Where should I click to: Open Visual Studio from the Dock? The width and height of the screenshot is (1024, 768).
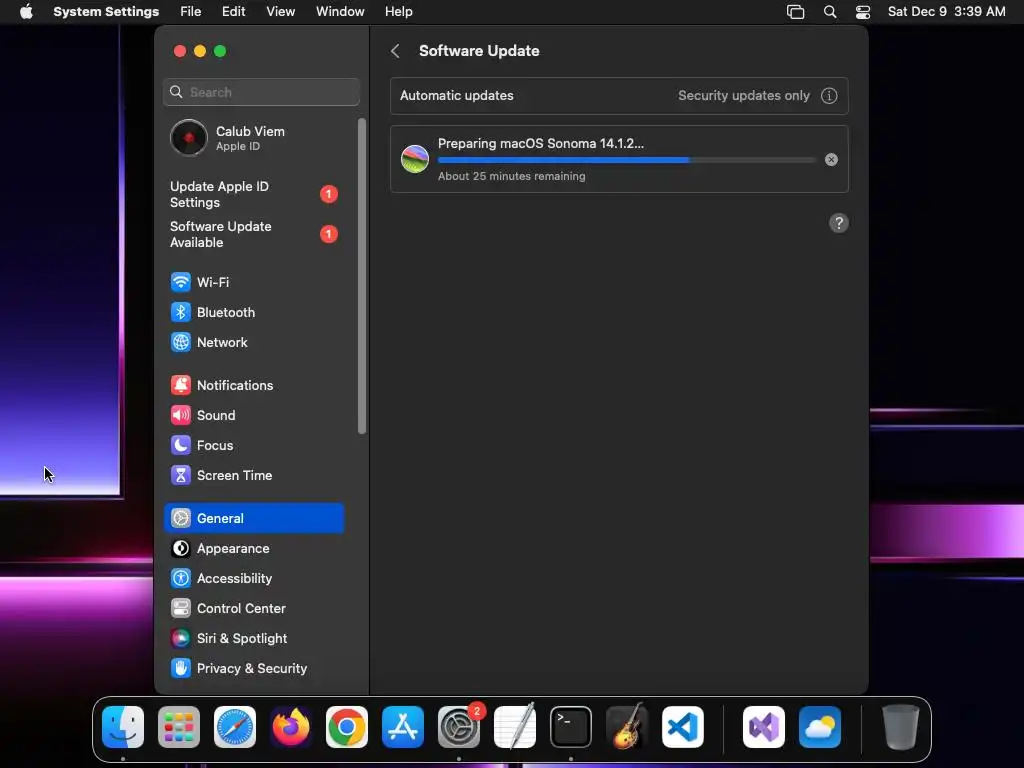pos(763,727)
